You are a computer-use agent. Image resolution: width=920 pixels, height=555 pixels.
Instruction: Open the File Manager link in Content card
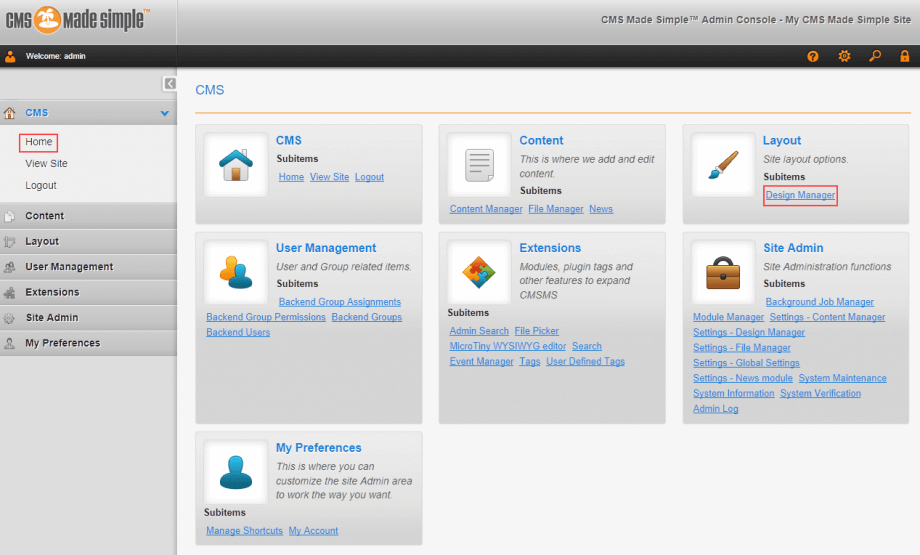click(x=556, y=209)
